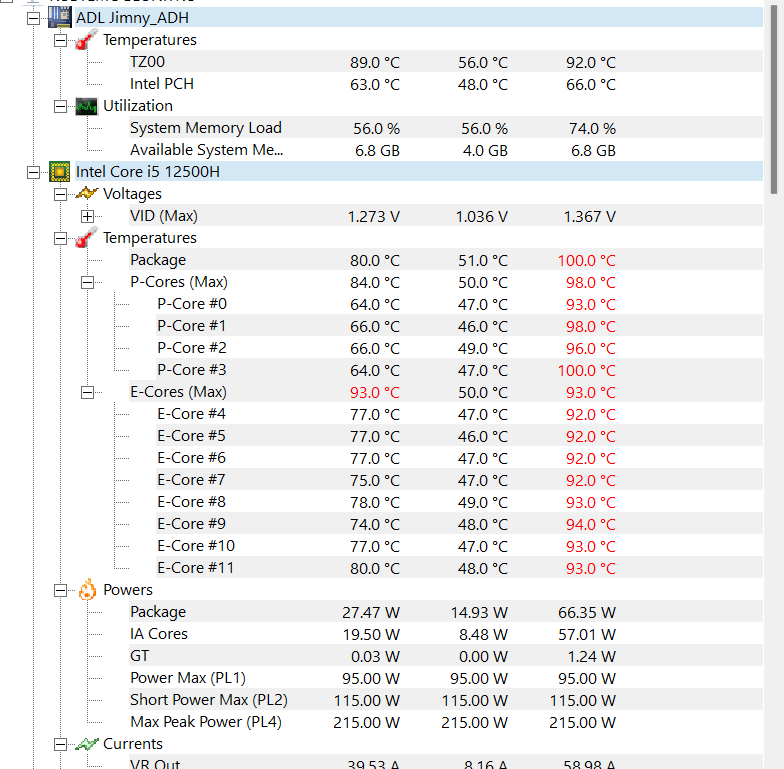
Task: Collapse the Powers group
Action: [60, 590]
